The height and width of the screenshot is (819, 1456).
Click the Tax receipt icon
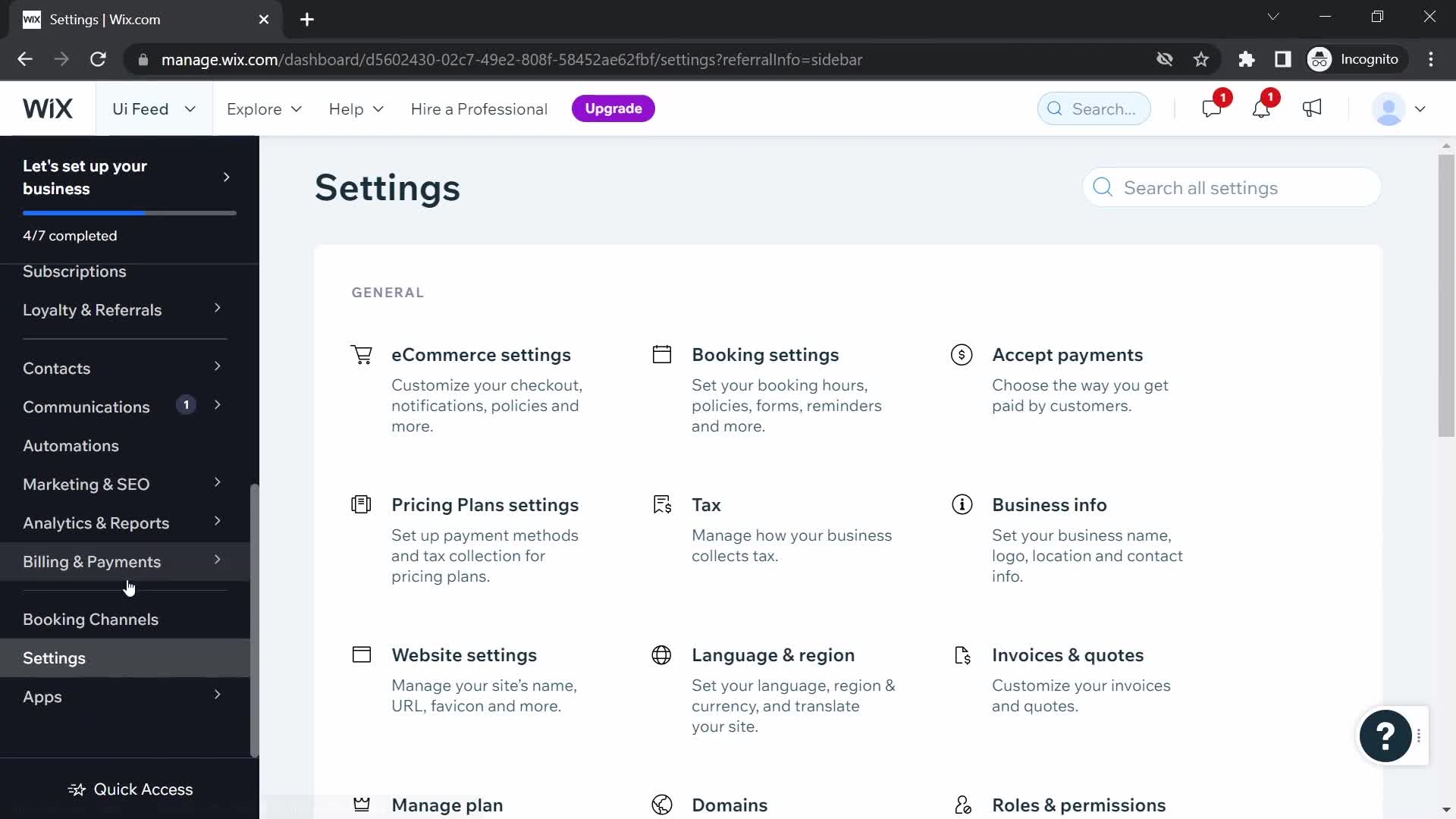662,504
